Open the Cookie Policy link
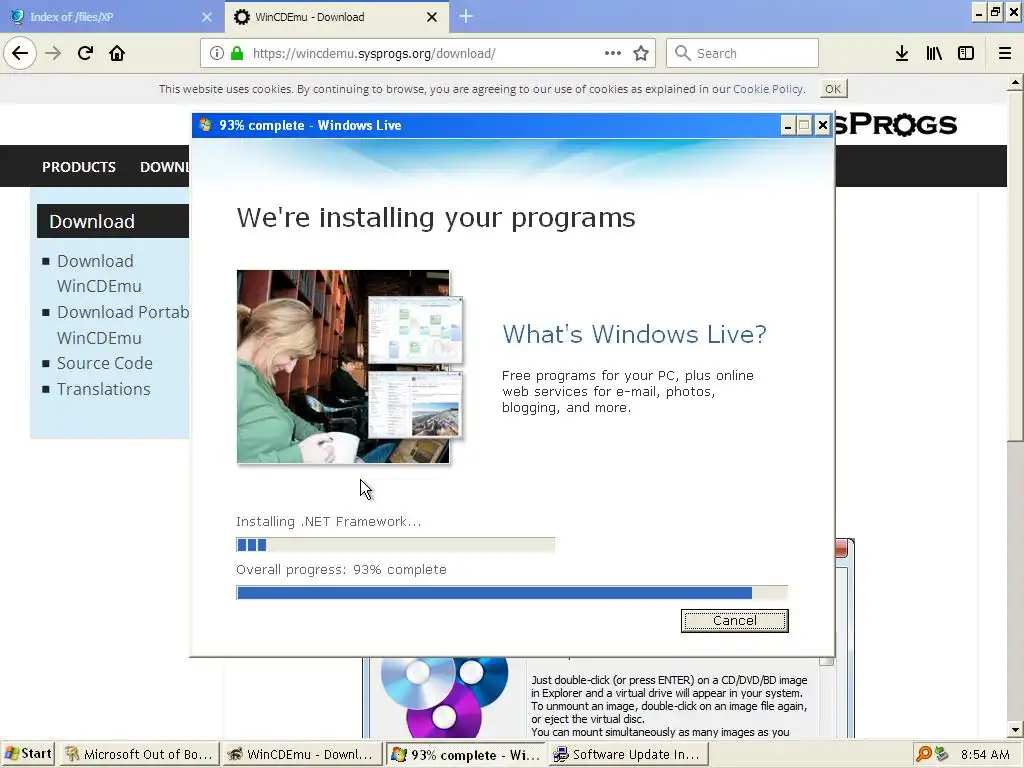The image size is (1024, 768). pyautogui.click(x=767, y=89)
